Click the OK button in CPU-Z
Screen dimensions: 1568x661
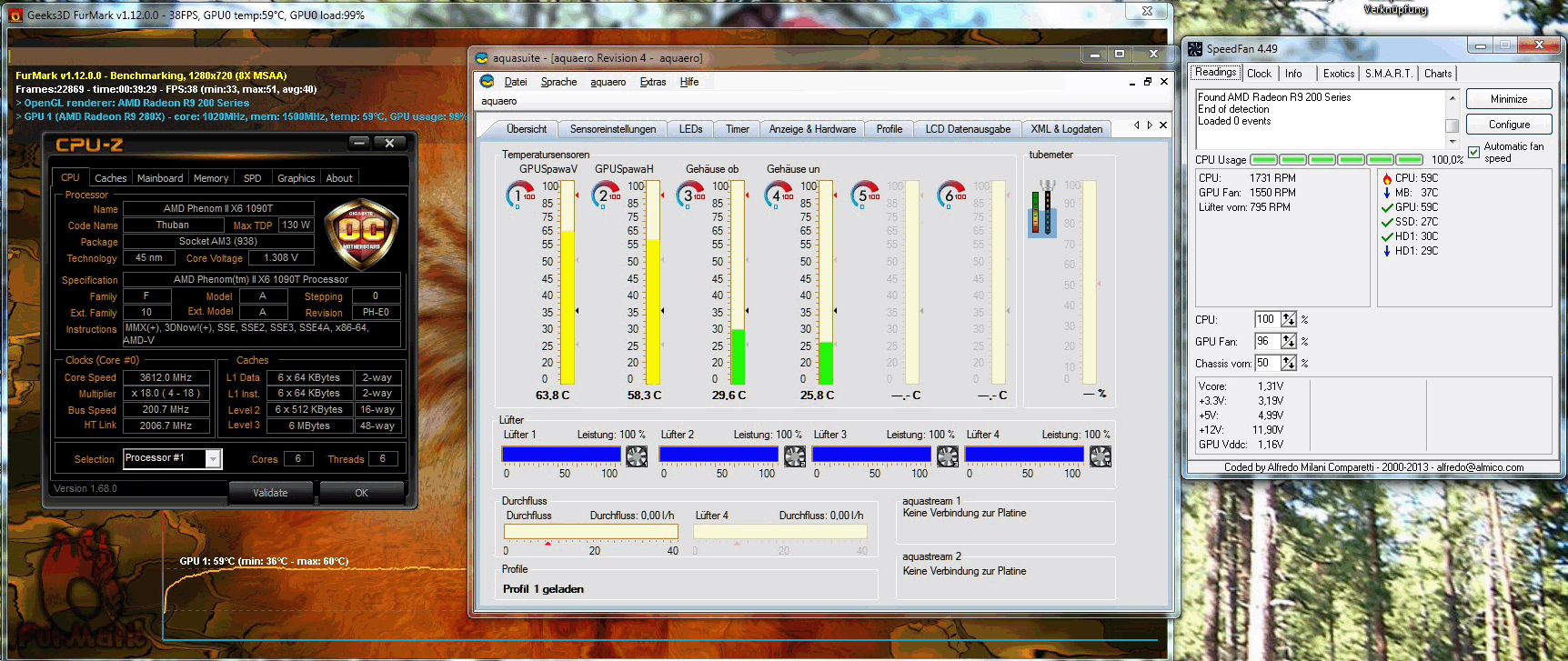click(x=361, y=493)
